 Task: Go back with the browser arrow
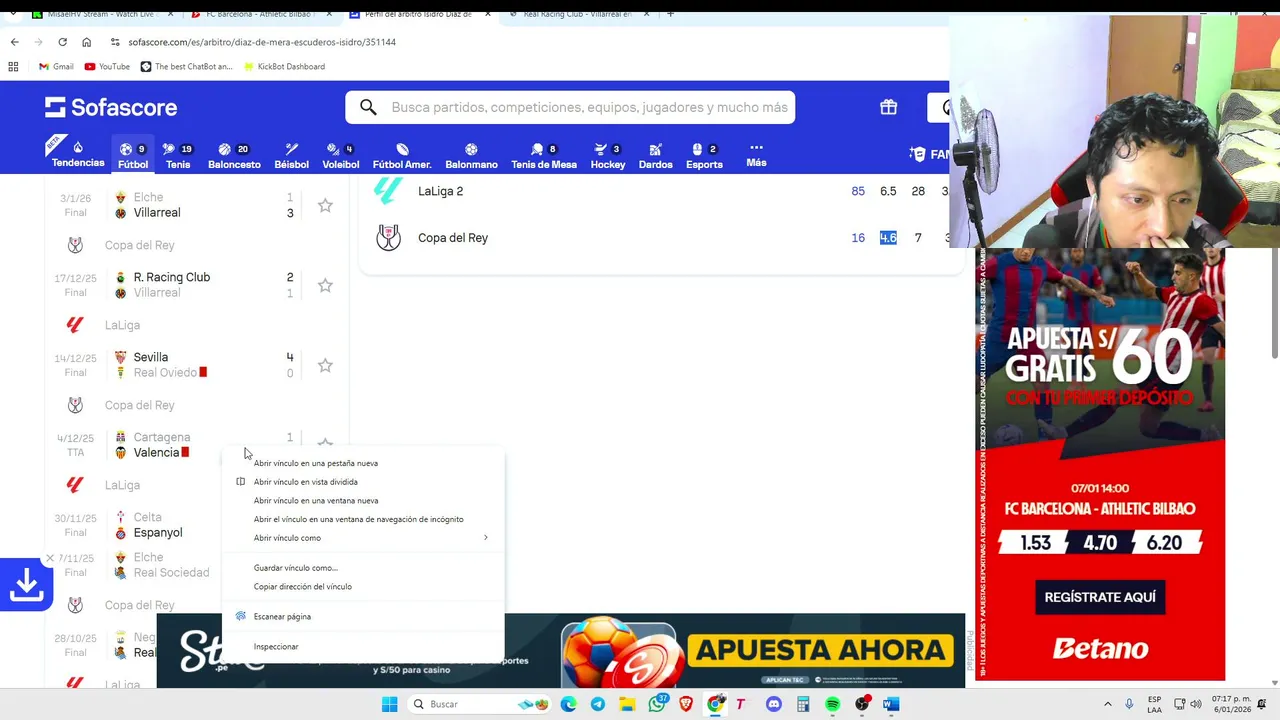coord(15,42)
